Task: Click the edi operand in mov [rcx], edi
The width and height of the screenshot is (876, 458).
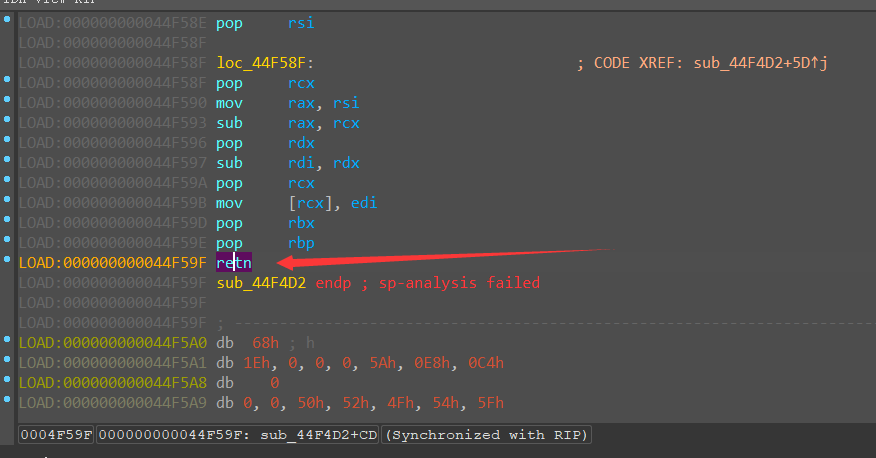Action: tap(364, 203)
